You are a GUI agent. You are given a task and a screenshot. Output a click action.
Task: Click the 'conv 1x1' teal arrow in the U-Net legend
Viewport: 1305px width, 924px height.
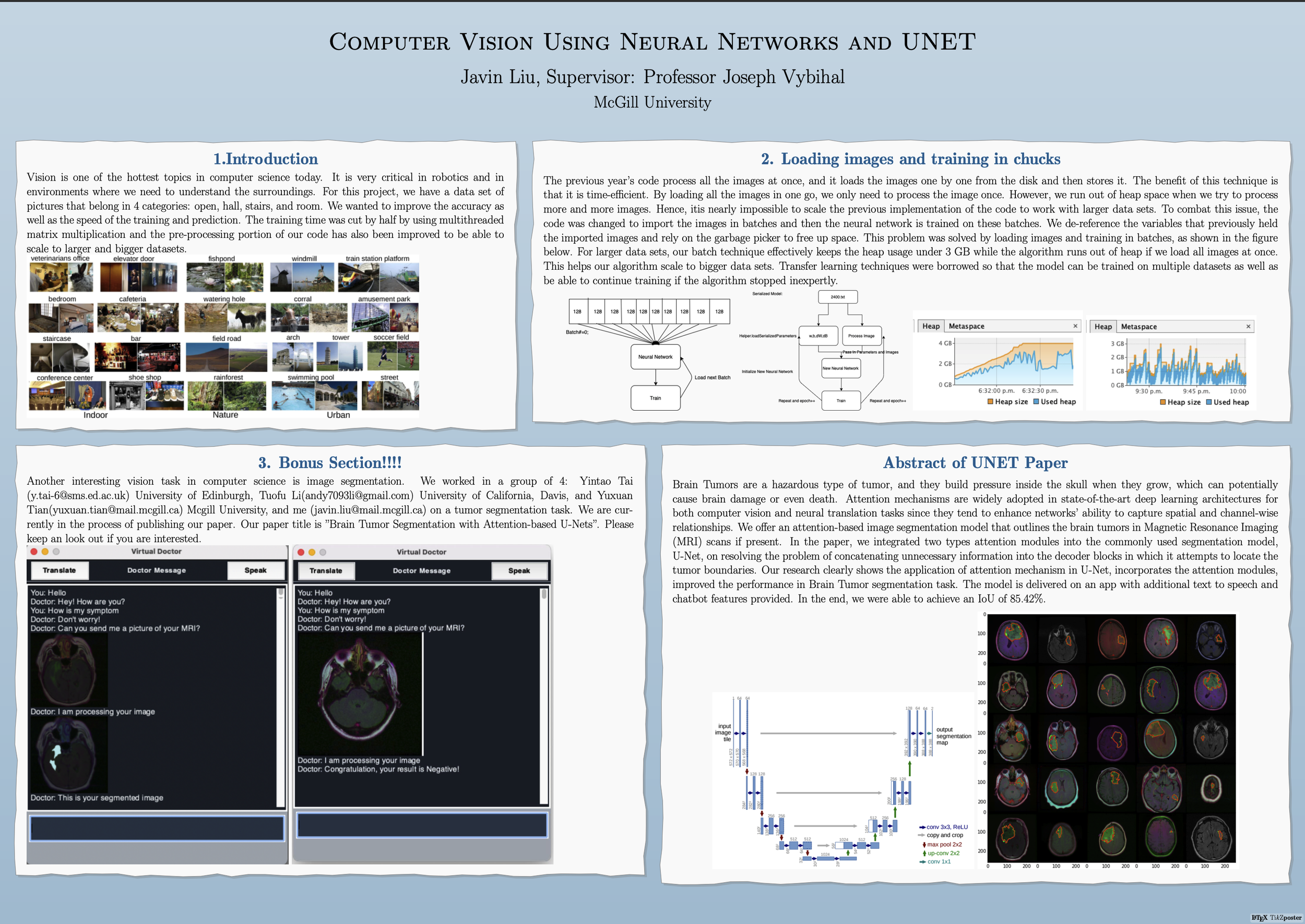922,862
